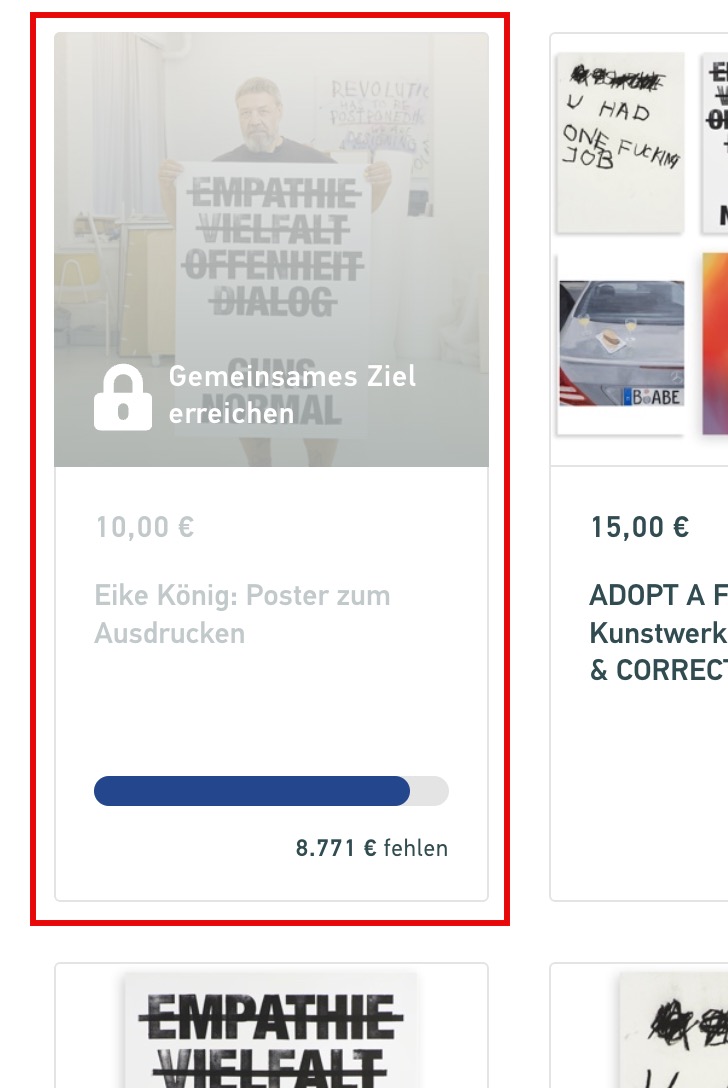This screenshot has height=1088, width=728.
Task: Open 'Eike König: Poster zum Ausdrucken' title
Action: (242, 614)
